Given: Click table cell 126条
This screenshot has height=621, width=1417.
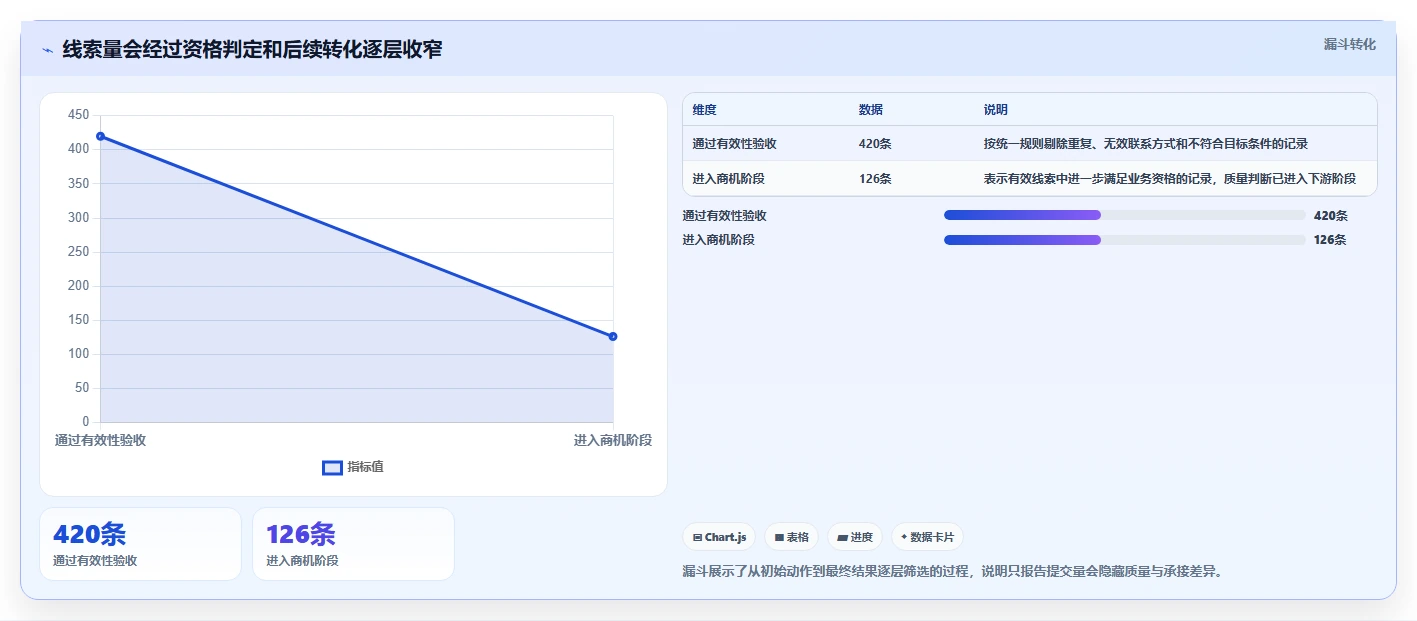Looking at the screenshot, I should [875, 179].
